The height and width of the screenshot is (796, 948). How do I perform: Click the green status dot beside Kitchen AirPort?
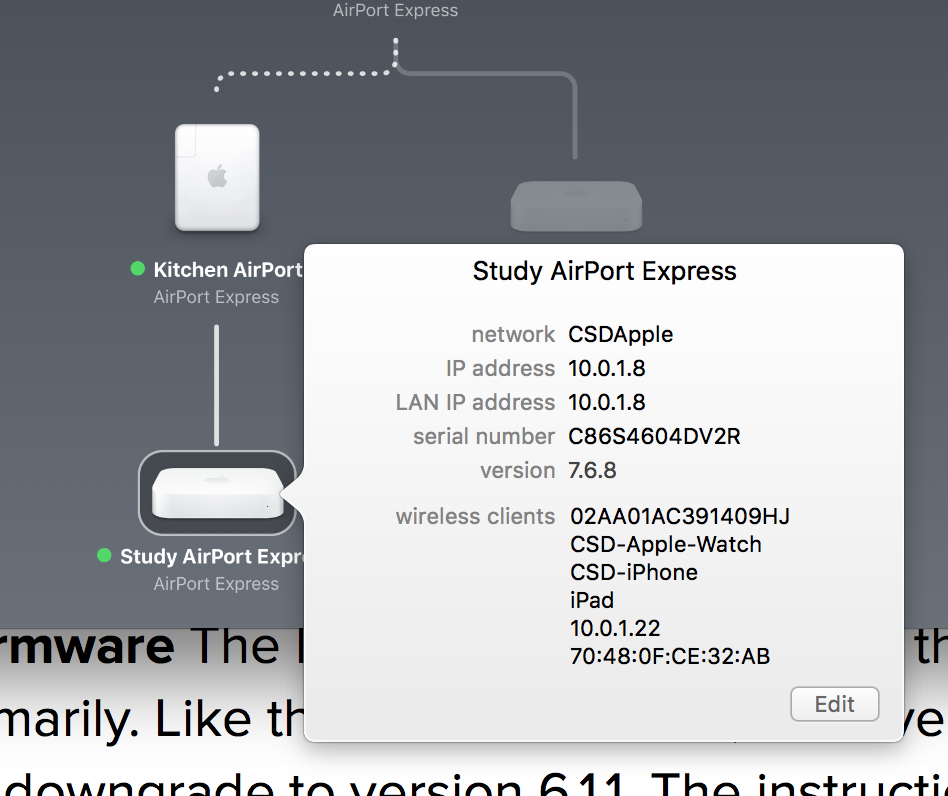pos(138,268)
